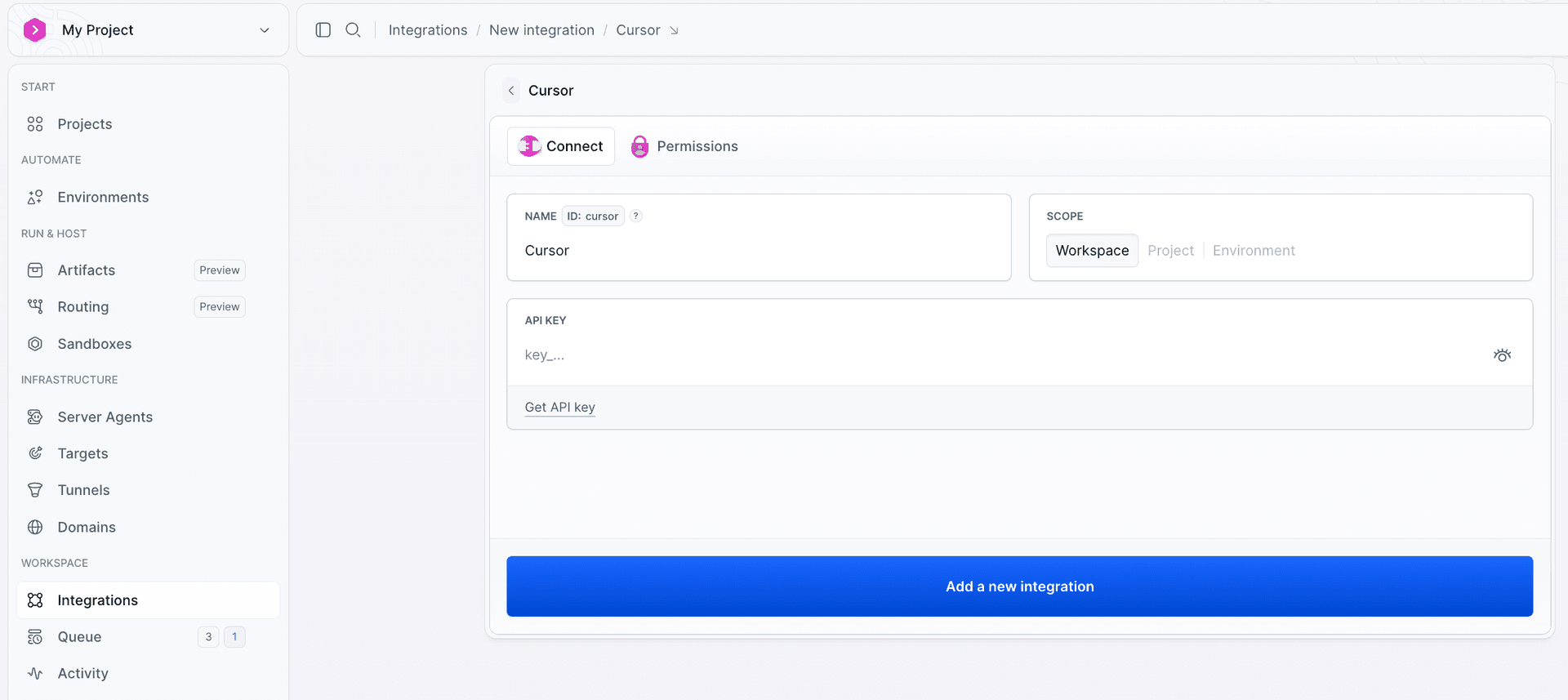
Task: Click the Tunnels funnel icon
Action: pos(35,490)
